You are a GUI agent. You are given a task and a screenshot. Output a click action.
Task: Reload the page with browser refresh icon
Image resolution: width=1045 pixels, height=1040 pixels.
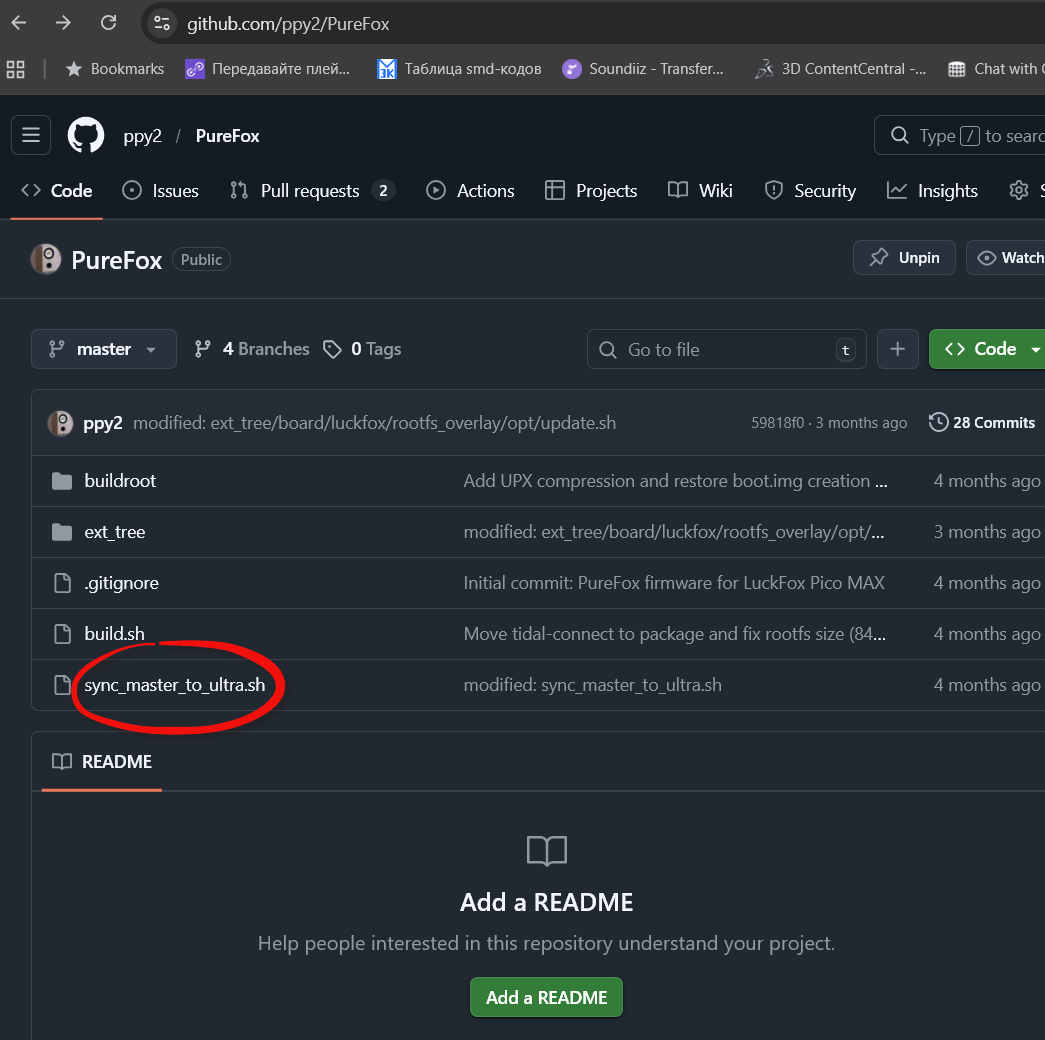click(109, 23)
